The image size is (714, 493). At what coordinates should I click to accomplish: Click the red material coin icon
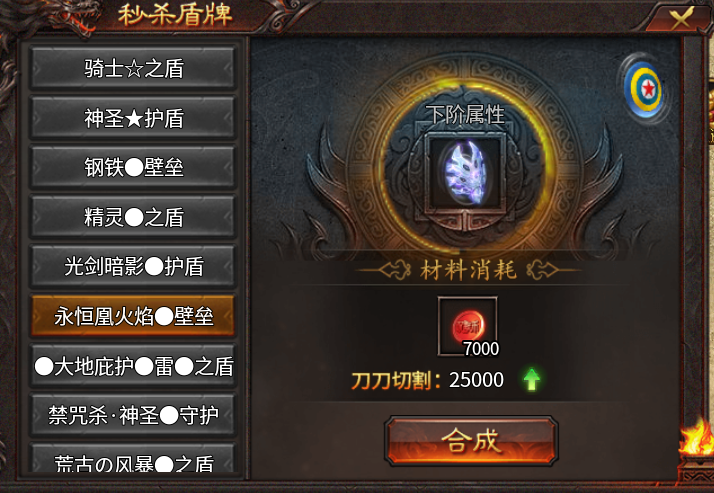point(468,326)
